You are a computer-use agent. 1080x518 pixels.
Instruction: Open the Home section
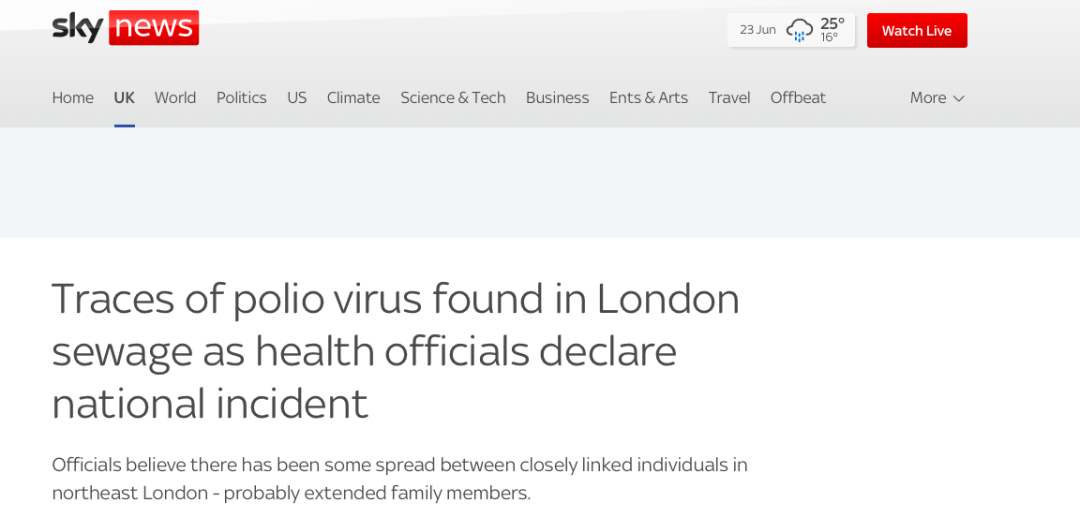pyautogui.click(x=72, y=97)
